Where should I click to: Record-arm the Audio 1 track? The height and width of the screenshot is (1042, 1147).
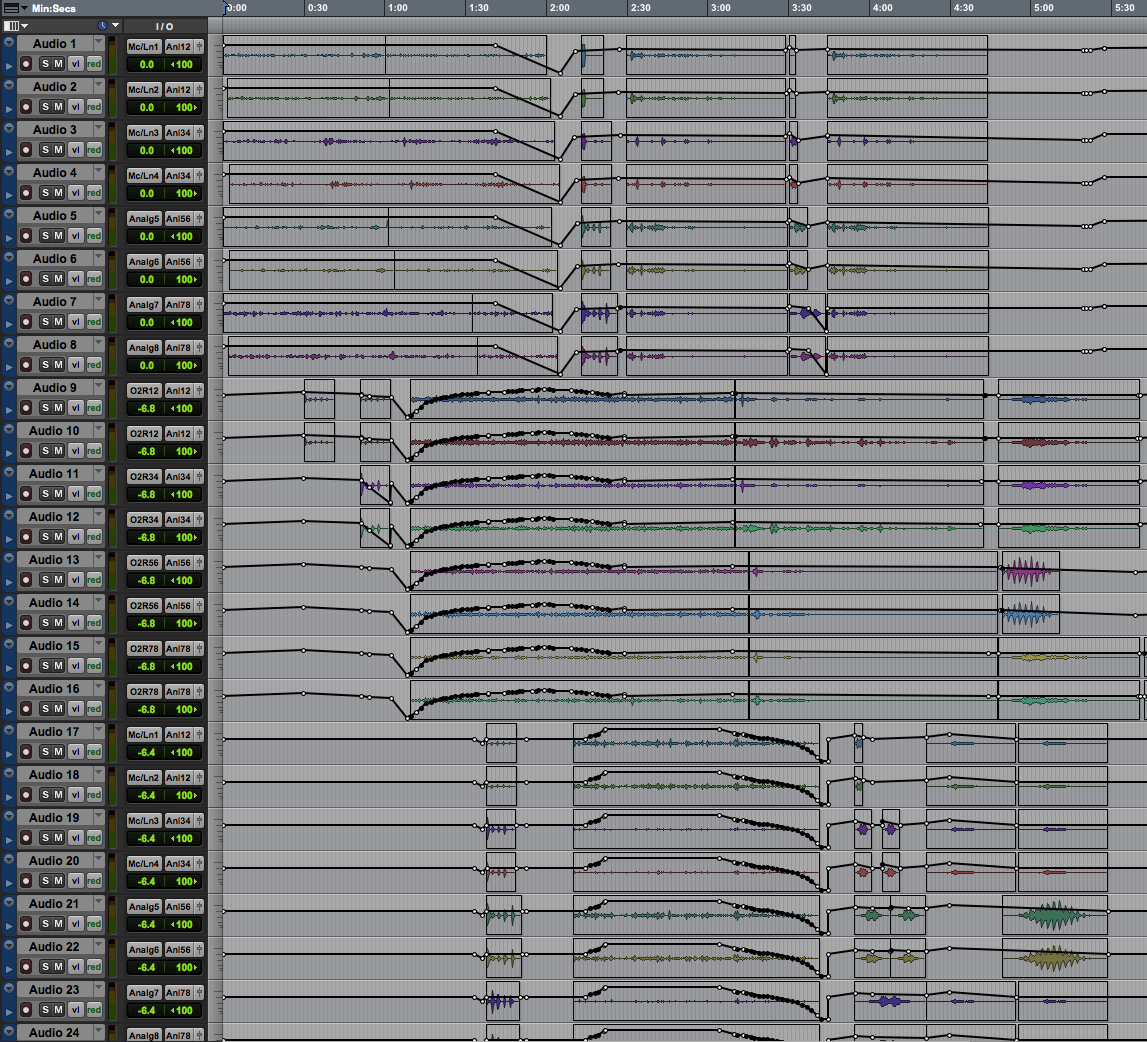point(26,64)
